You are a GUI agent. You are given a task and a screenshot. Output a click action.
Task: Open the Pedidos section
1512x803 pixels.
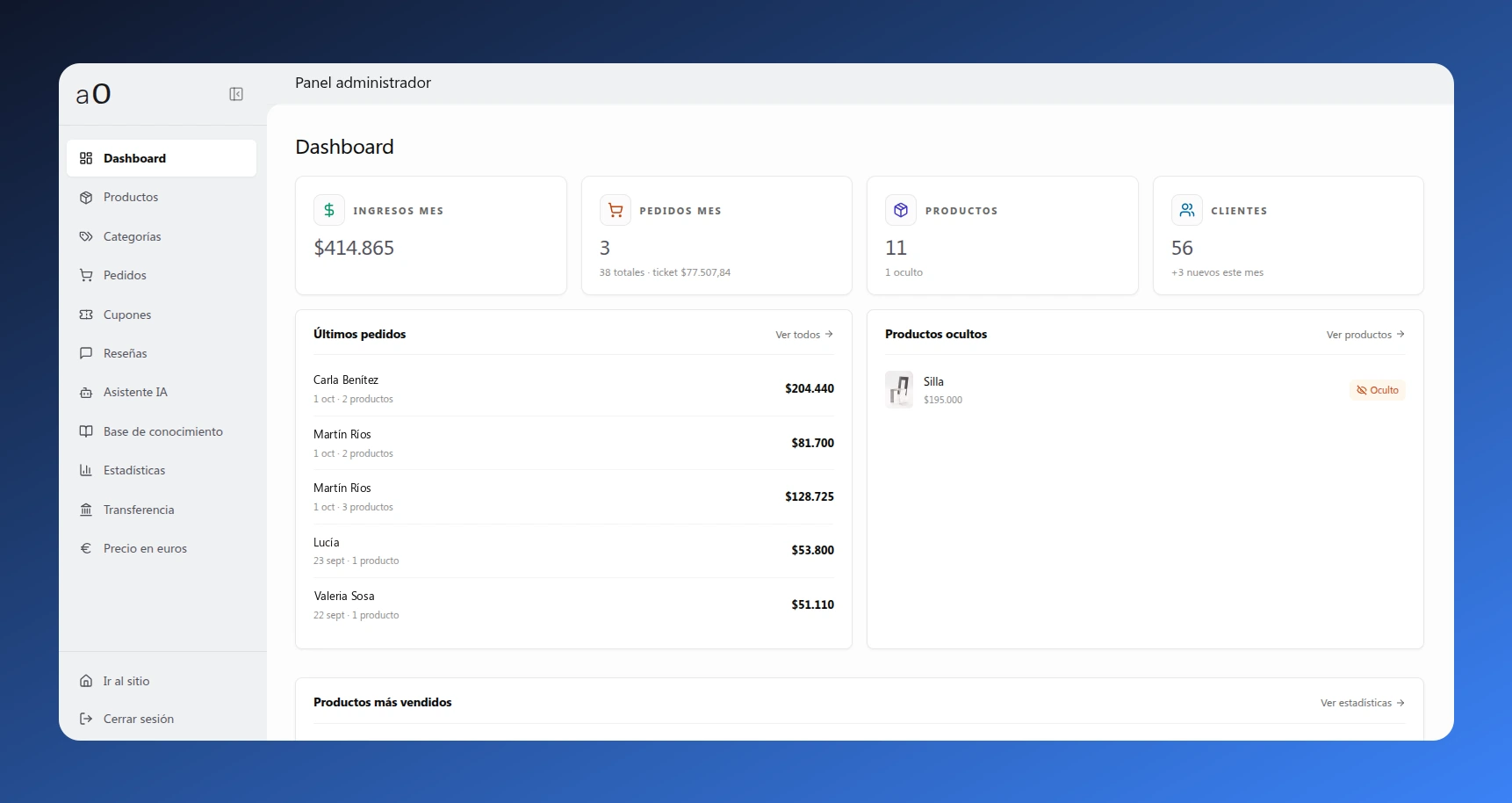(162, 275)
